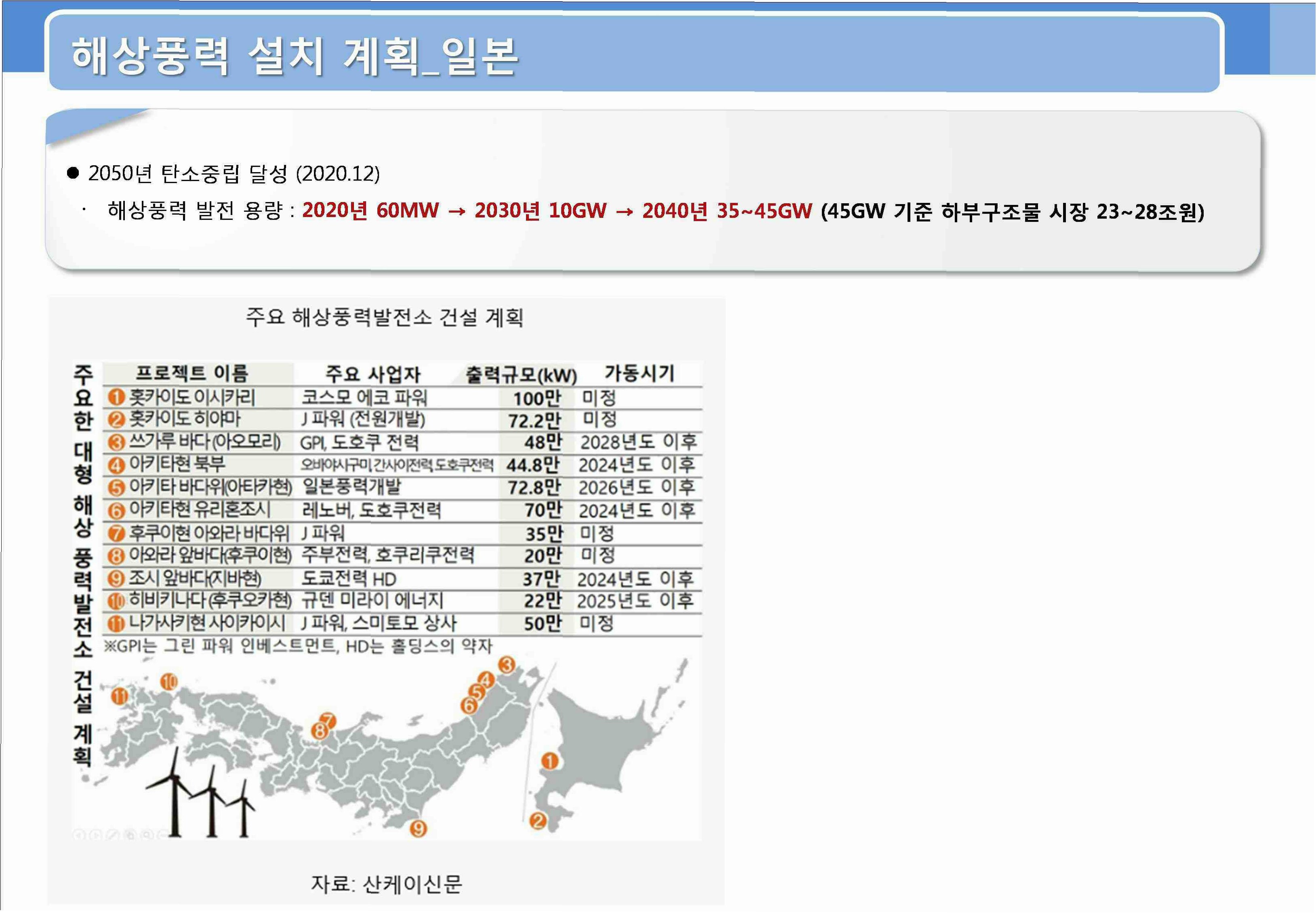Viewport: 1316px width, 913px height.
Task: Click map marker 1 on Hokkaido
Action: coord(549,762)
